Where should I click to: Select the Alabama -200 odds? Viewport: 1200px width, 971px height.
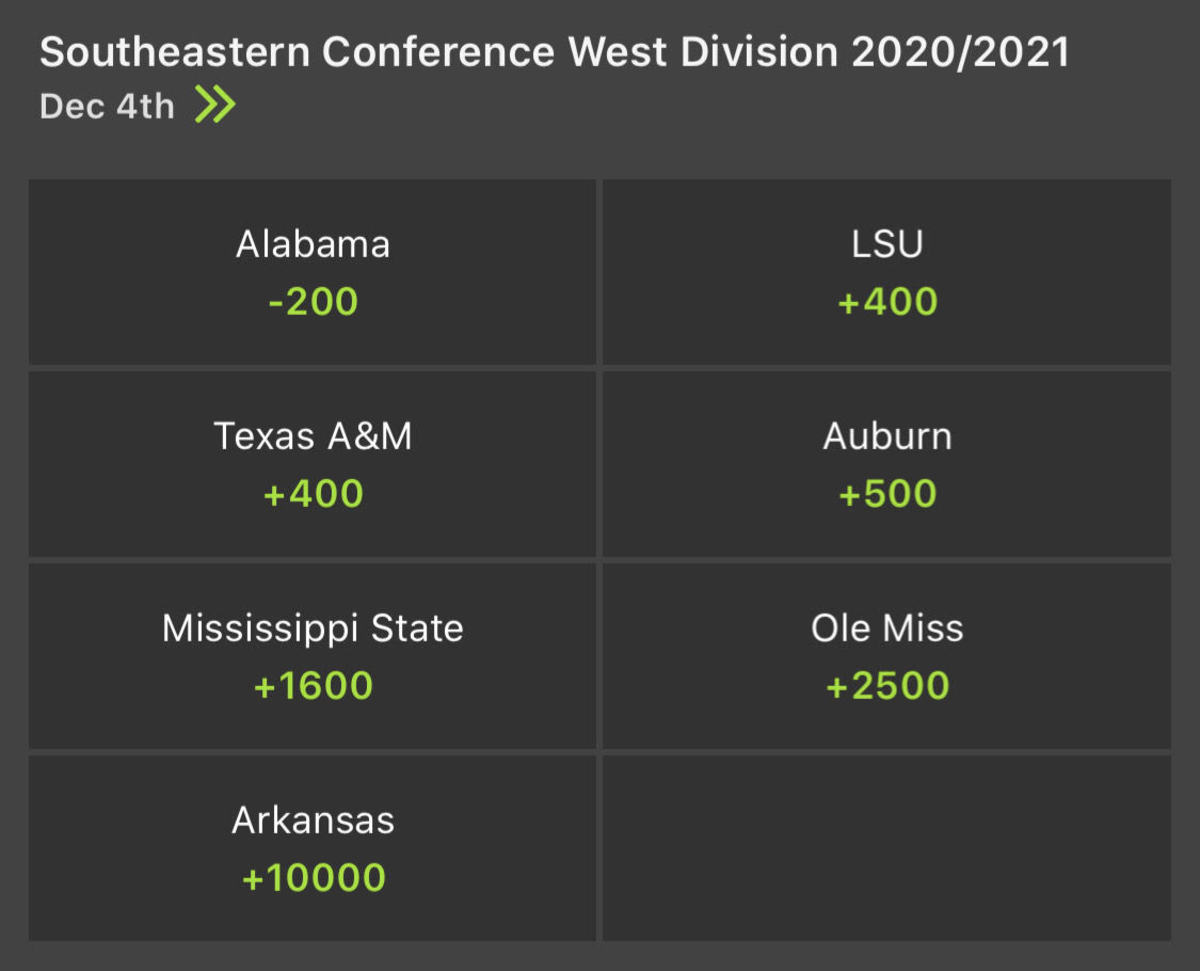313,300
